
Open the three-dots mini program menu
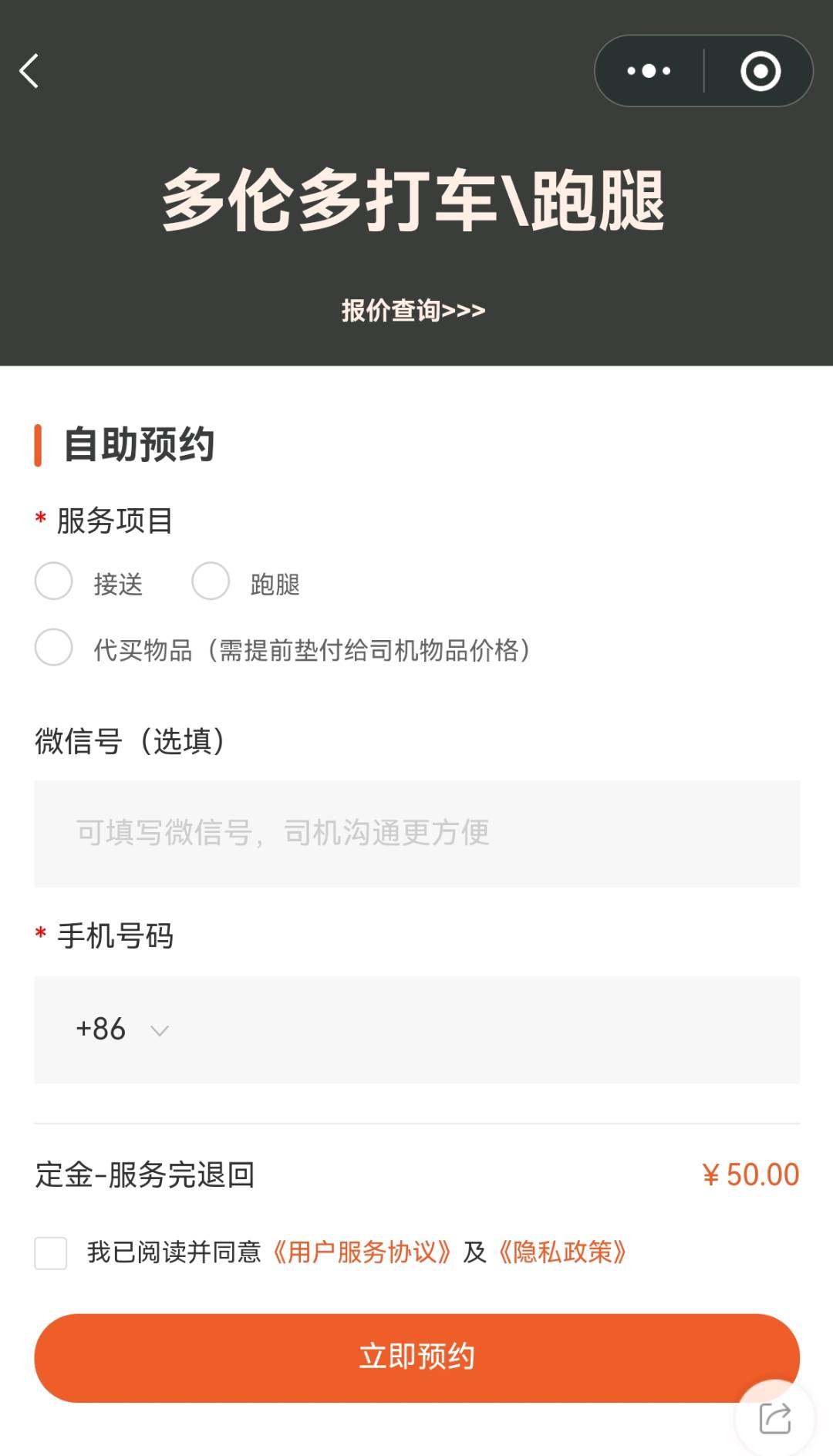click(649, 71)
